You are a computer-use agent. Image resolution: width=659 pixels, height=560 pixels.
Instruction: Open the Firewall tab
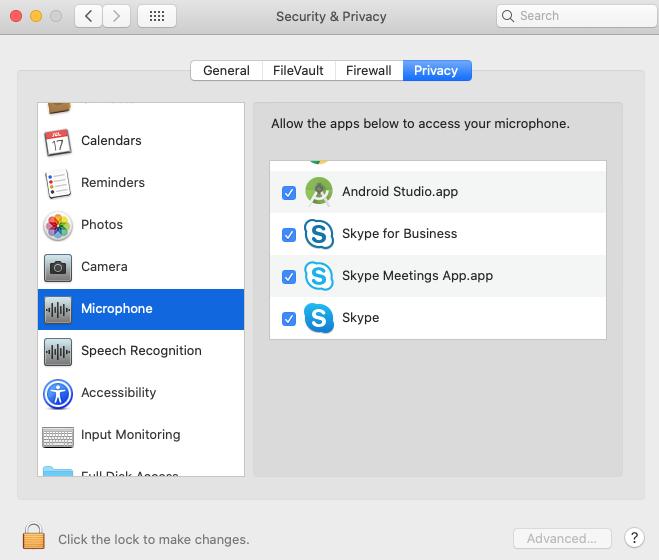(x=369, y=71)
